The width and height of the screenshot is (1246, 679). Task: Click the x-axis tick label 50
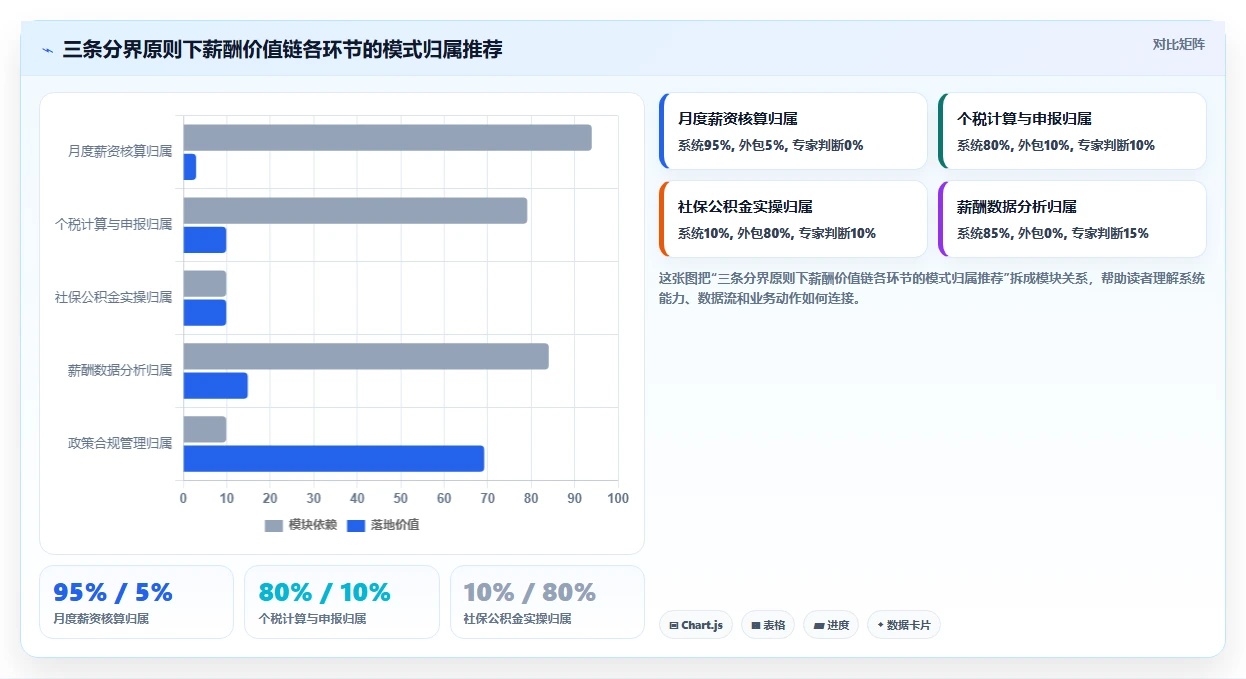(401, 498)
